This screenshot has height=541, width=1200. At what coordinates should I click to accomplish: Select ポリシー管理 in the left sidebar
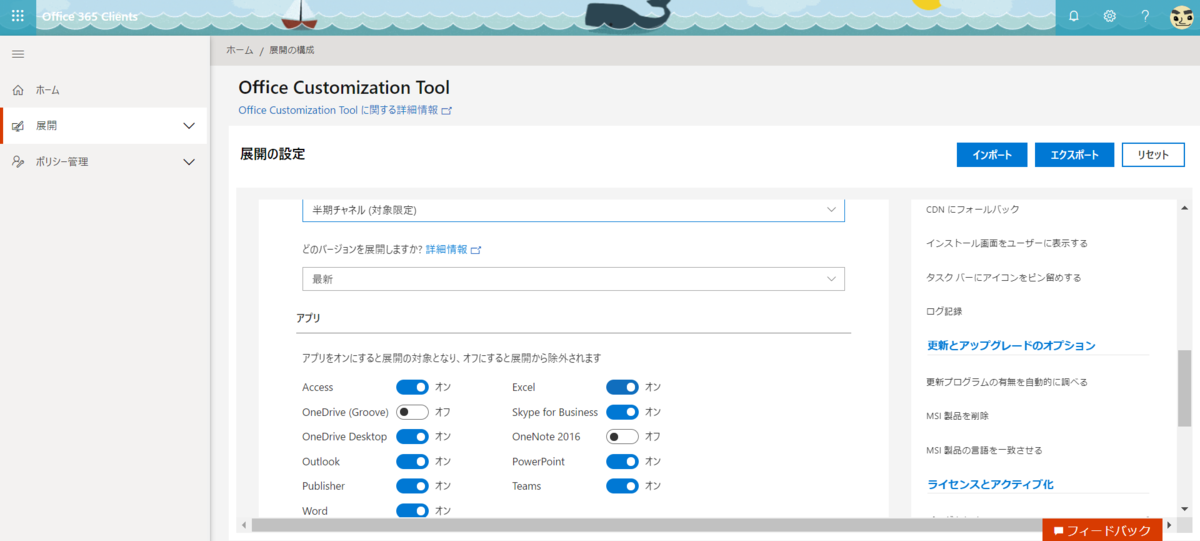(x=62, y=161)
